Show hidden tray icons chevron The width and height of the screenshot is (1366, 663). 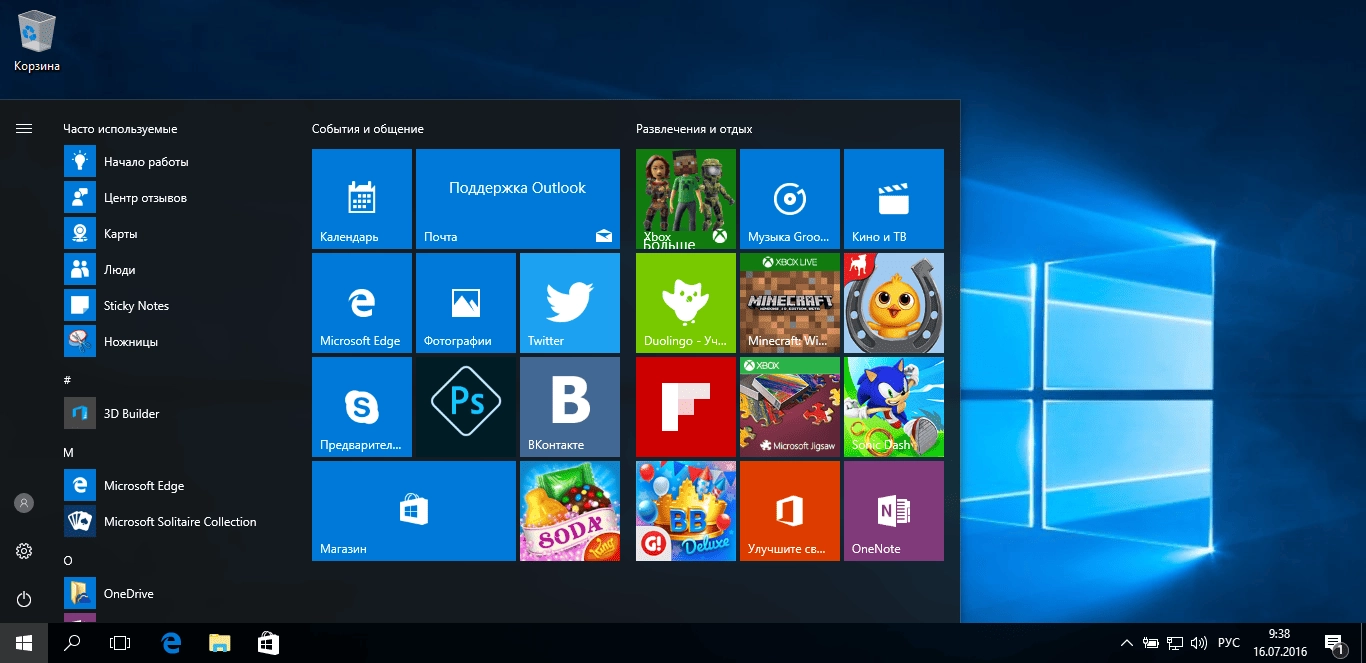[x=1126, y=643]
